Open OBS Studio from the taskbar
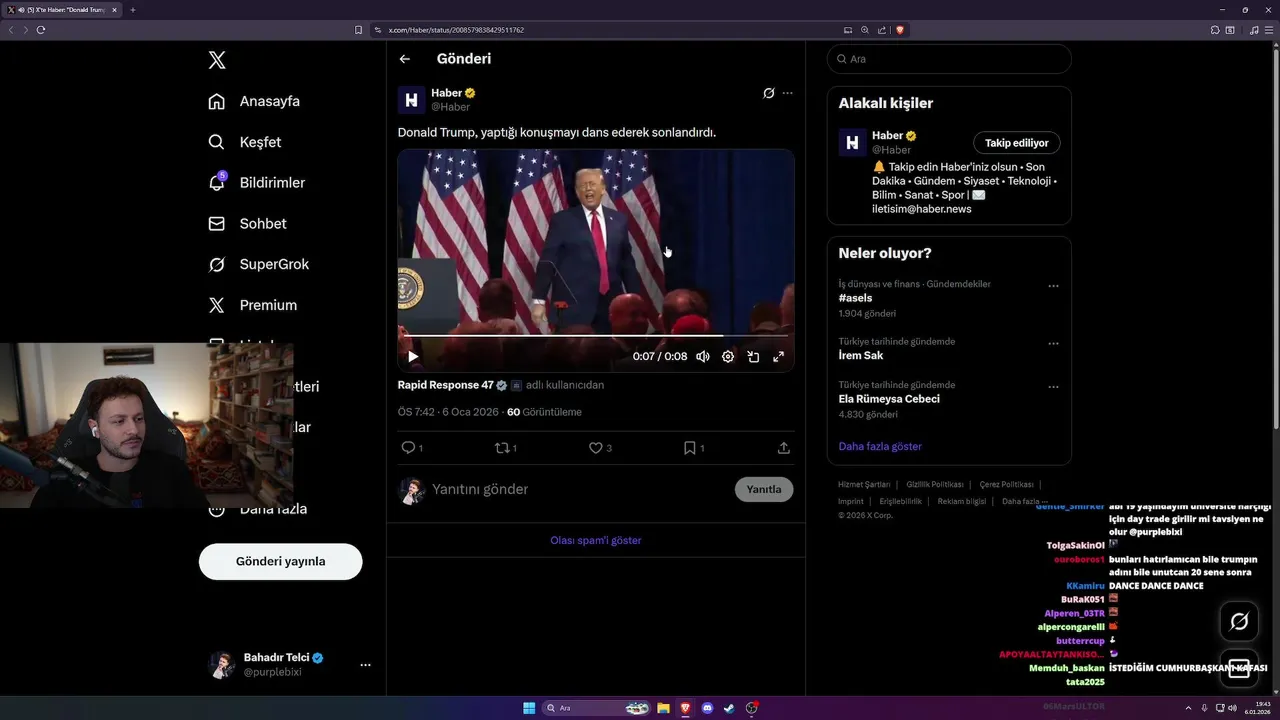 tap(752, 708)
